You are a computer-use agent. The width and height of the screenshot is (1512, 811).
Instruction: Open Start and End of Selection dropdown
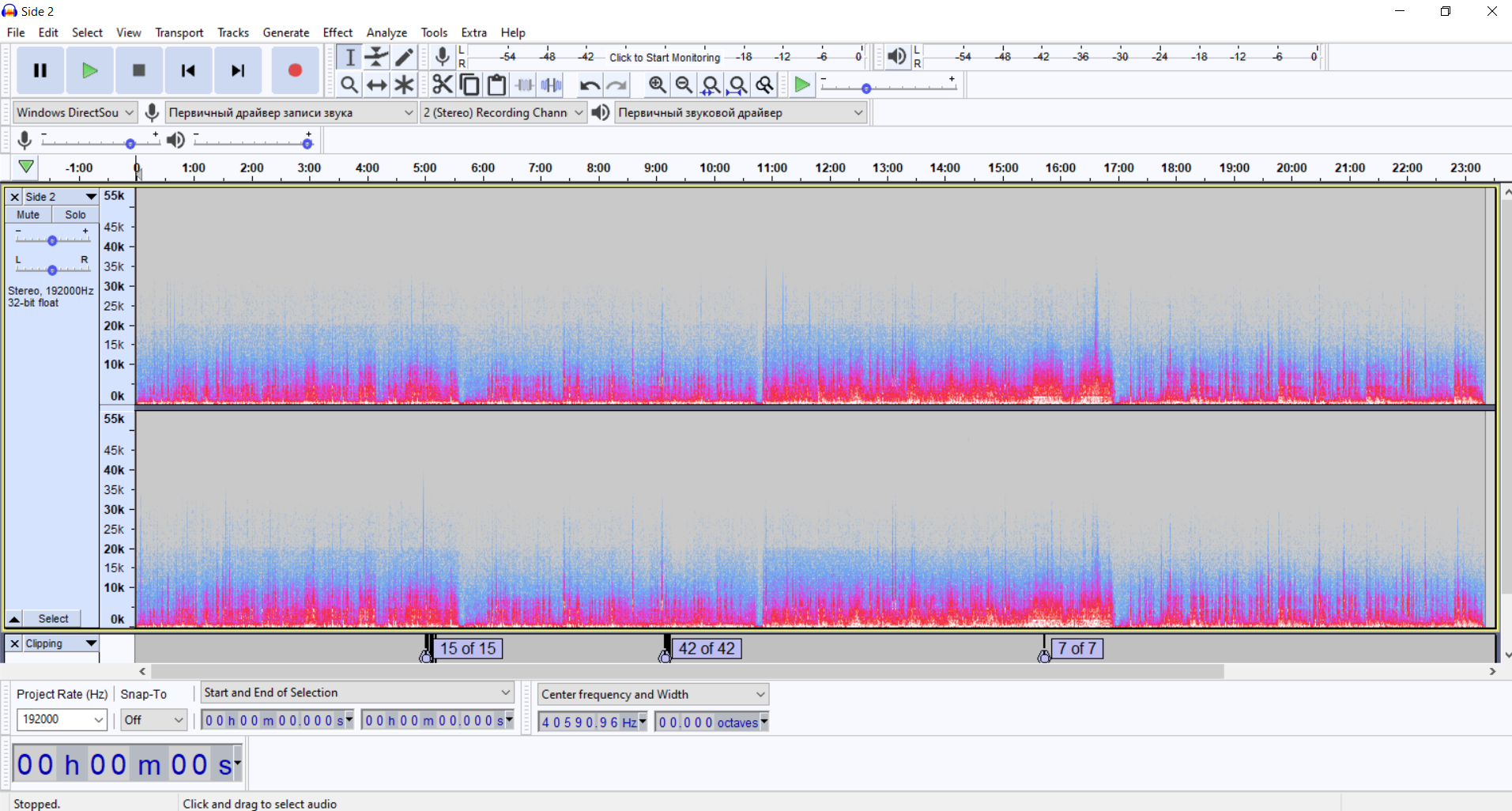pyautogui.click(x=357, y=692)
